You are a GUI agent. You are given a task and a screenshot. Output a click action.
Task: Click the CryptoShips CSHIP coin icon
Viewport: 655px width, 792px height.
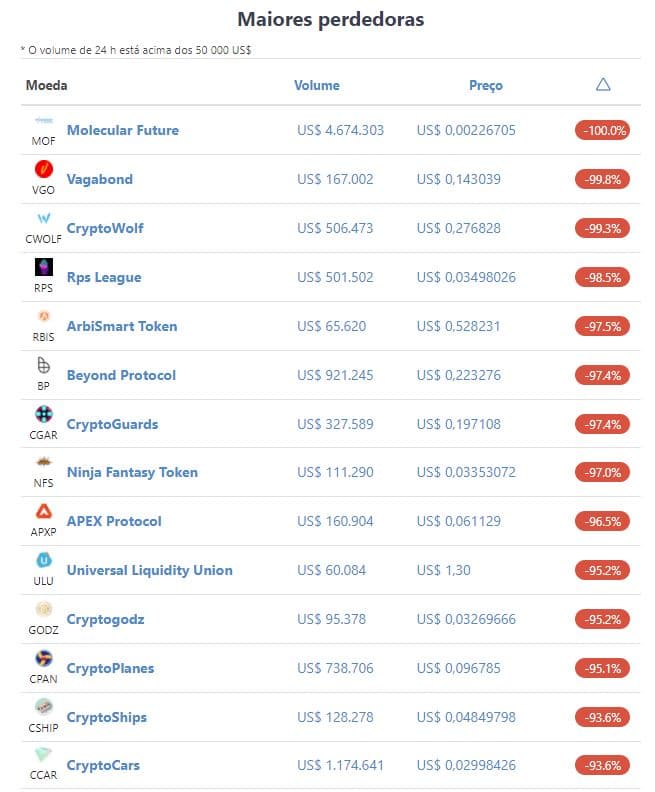click(43, 707)
